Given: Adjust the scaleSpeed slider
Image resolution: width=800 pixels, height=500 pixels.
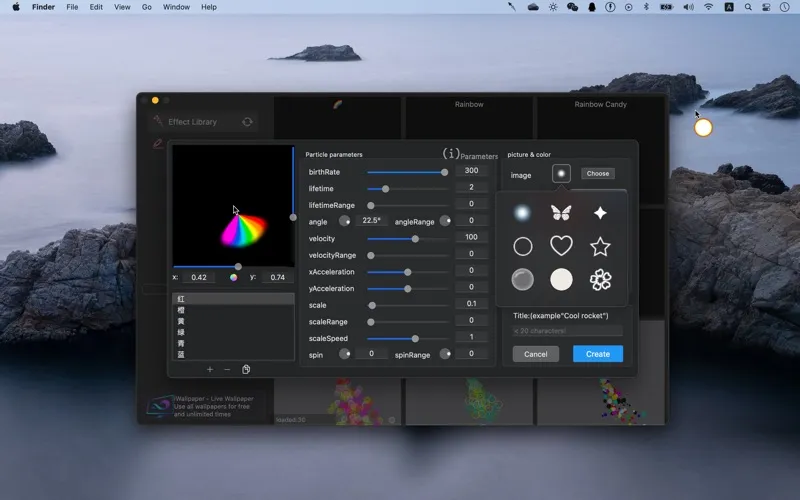Looking at the screenshot, I should [408, 339].
